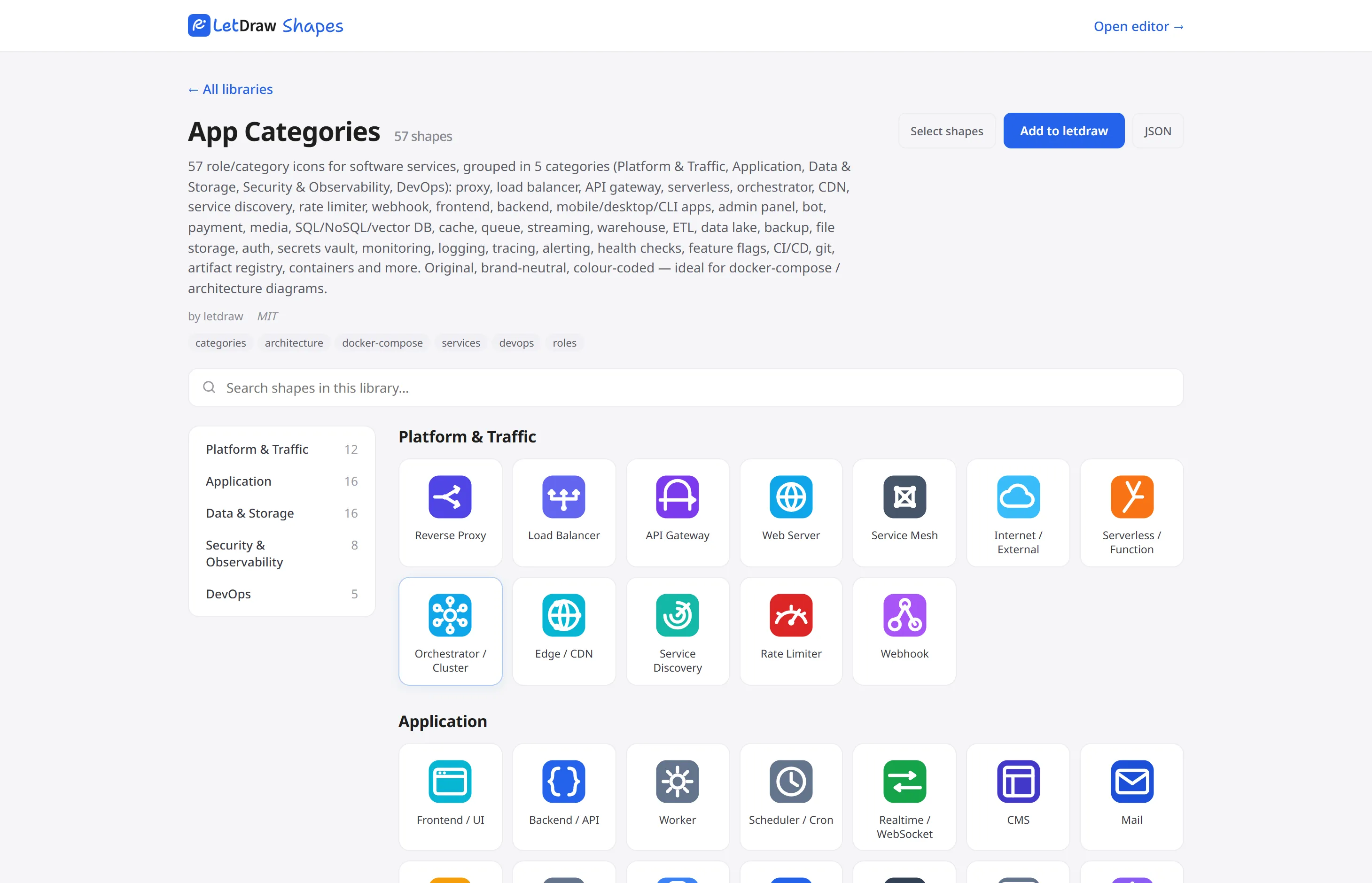Jump to Platform & Traffic category
Viewport: 1372px width, 883px height.
tap(281, 449)
